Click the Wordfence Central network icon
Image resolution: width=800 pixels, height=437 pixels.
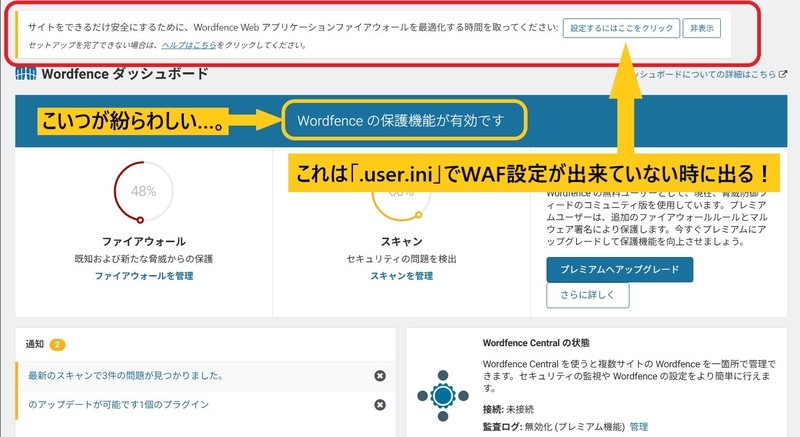[443, 396]
